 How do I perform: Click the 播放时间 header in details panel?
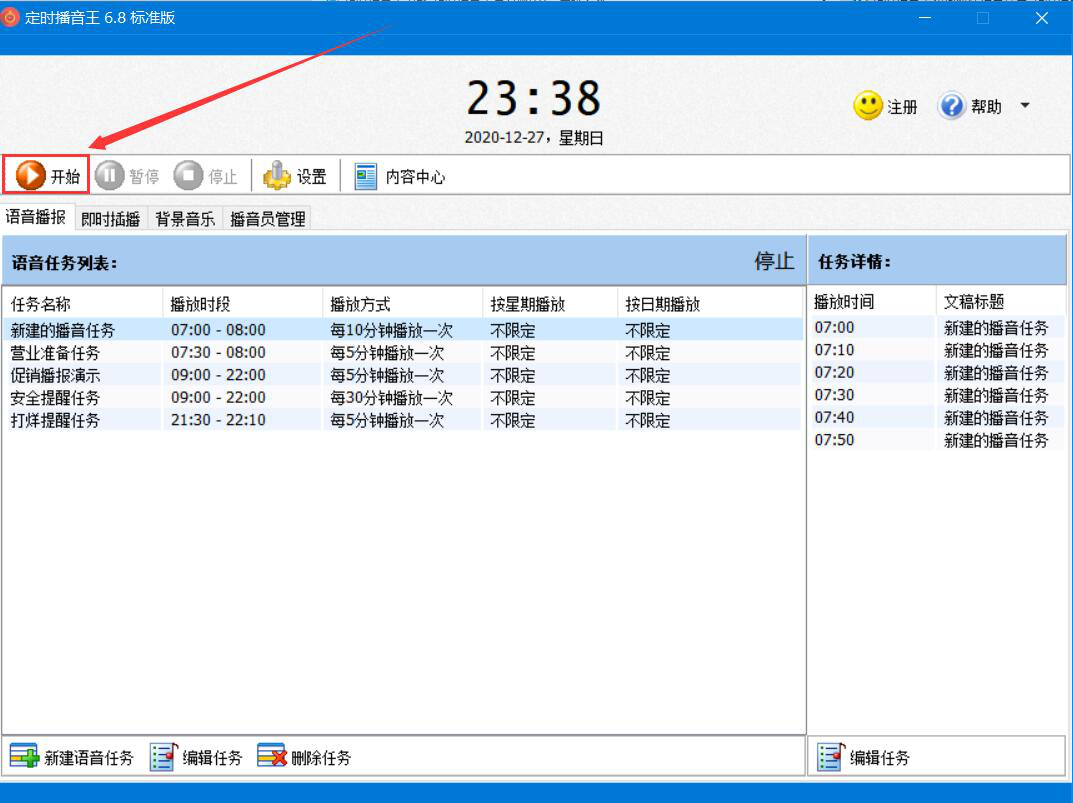(872, 302)
